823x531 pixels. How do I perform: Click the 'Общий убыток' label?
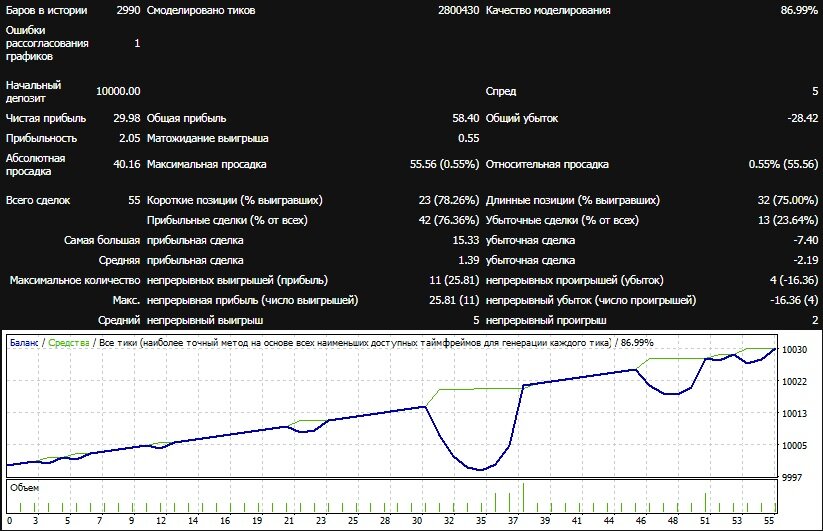pyautogui.click(x=522, y=118)
